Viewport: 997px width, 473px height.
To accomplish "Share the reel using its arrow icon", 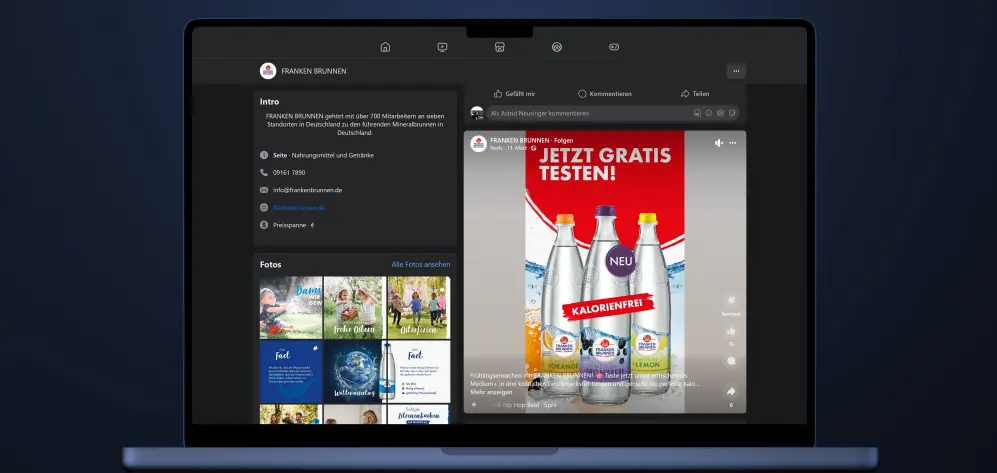I will click(731, 391).
